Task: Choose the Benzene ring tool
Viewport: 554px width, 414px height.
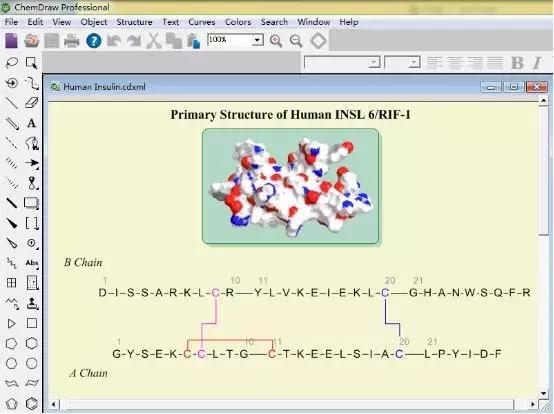Action: click(x=31, y=403)
